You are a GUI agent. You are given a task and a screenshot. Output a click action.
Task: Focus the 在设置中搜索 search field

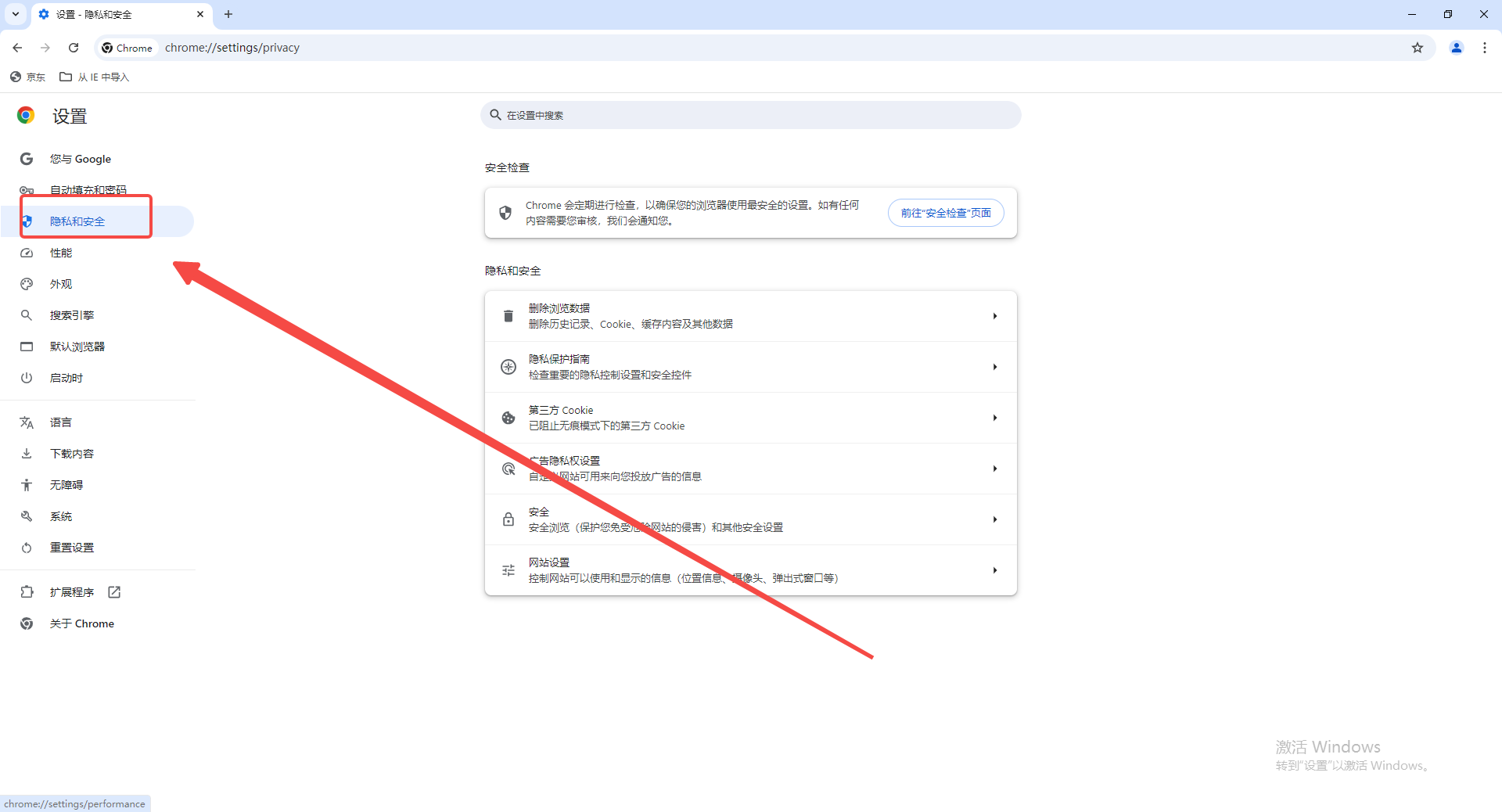click(751, 115)
